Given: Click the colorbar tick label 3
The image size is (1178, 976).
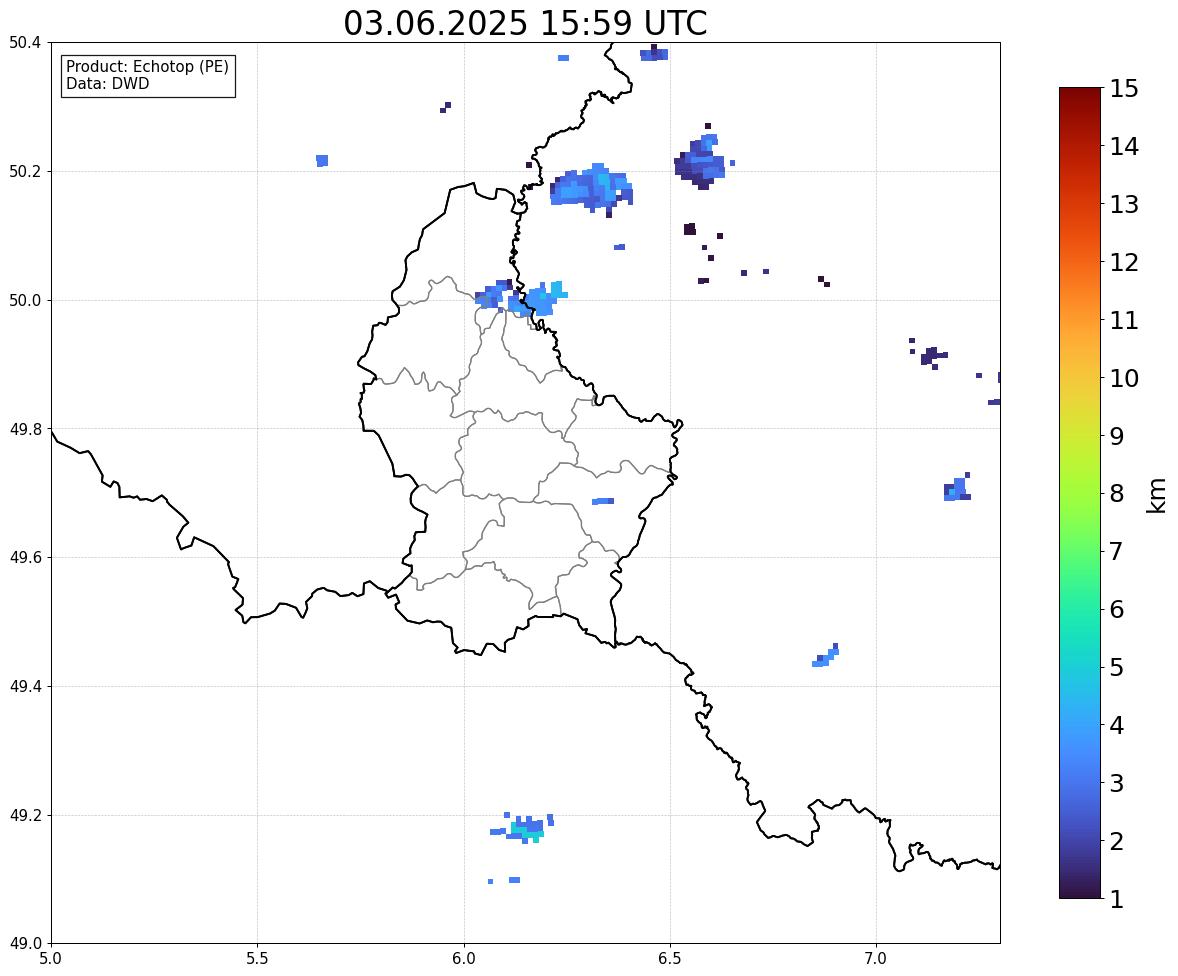Looking at the screenshot, I should click(x=1116, y=783).
